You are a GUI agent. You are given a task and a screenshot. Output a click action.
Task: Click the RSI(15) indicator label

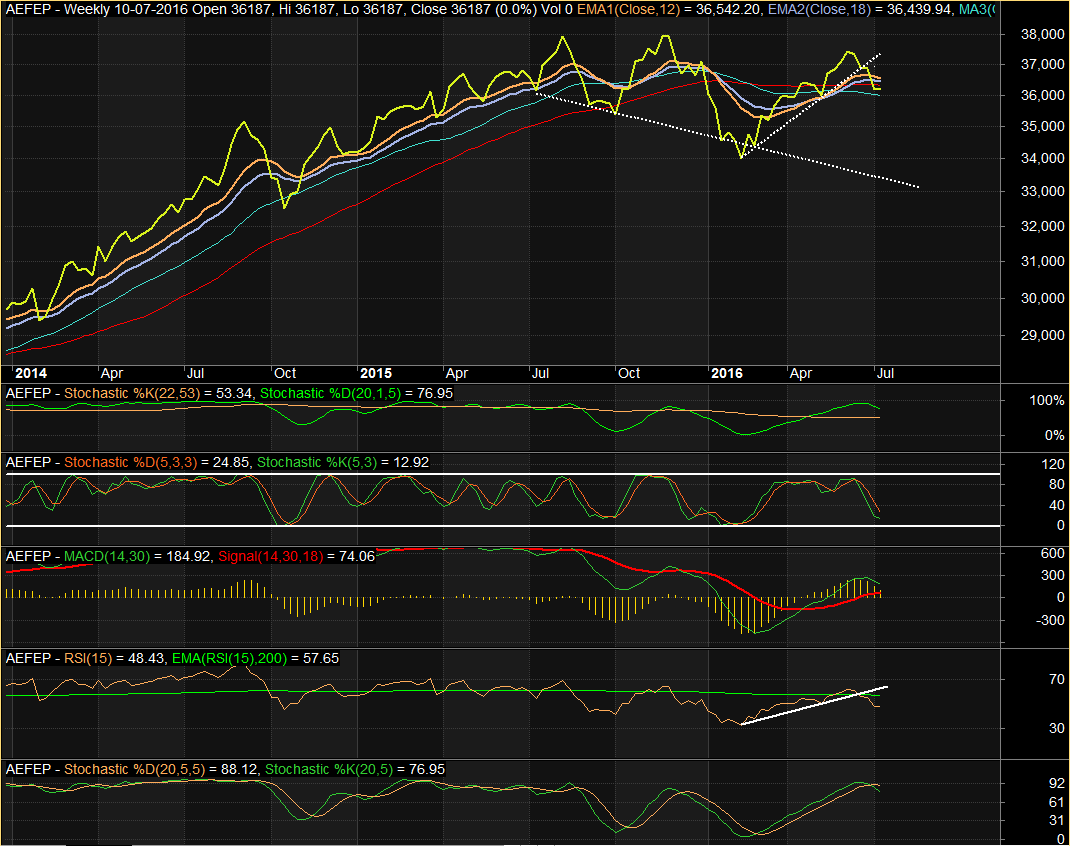[x=84, y=659]
